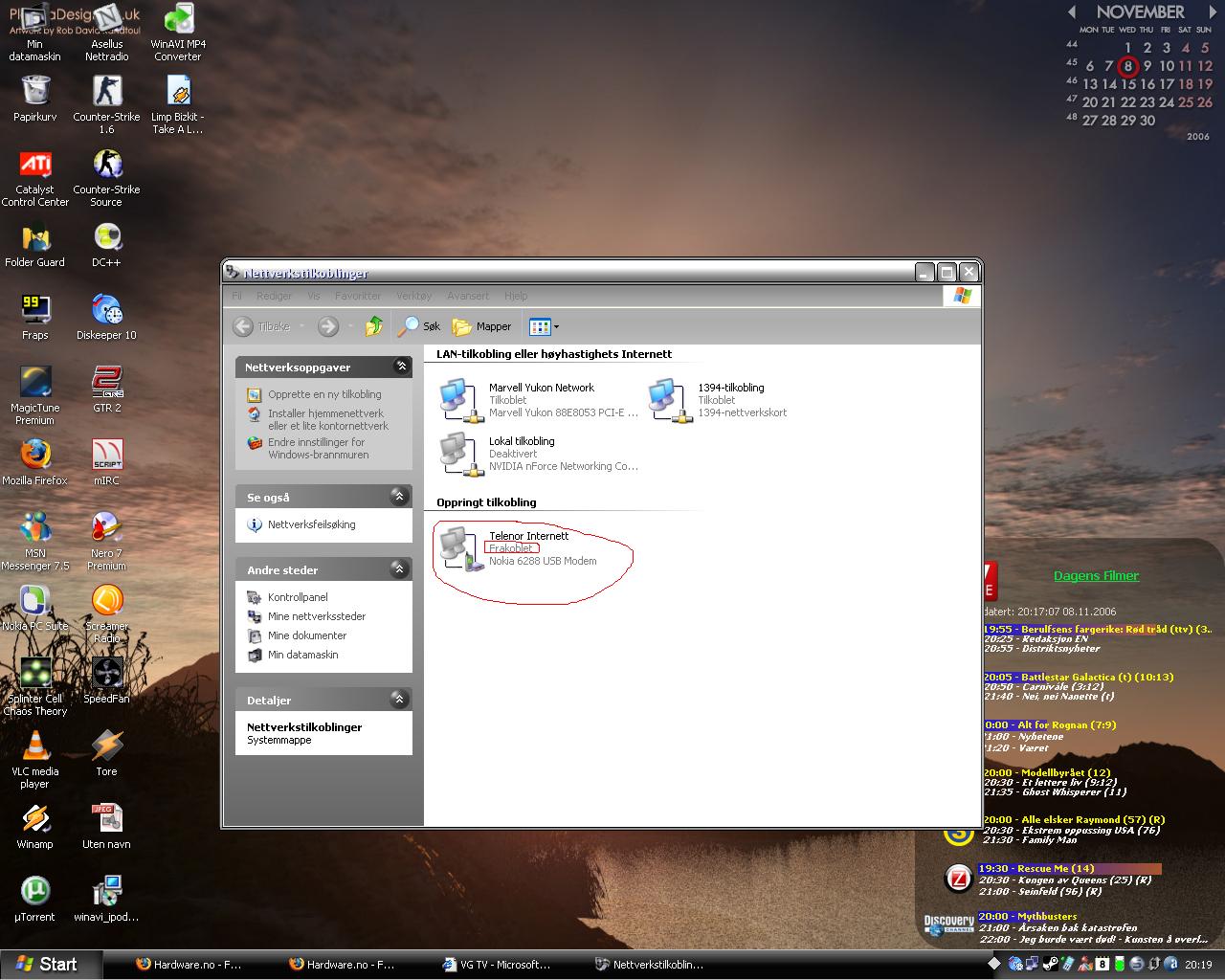Launch Counter-Strike Source shortcut
The image size is (1225, 980).
point(106,178)
